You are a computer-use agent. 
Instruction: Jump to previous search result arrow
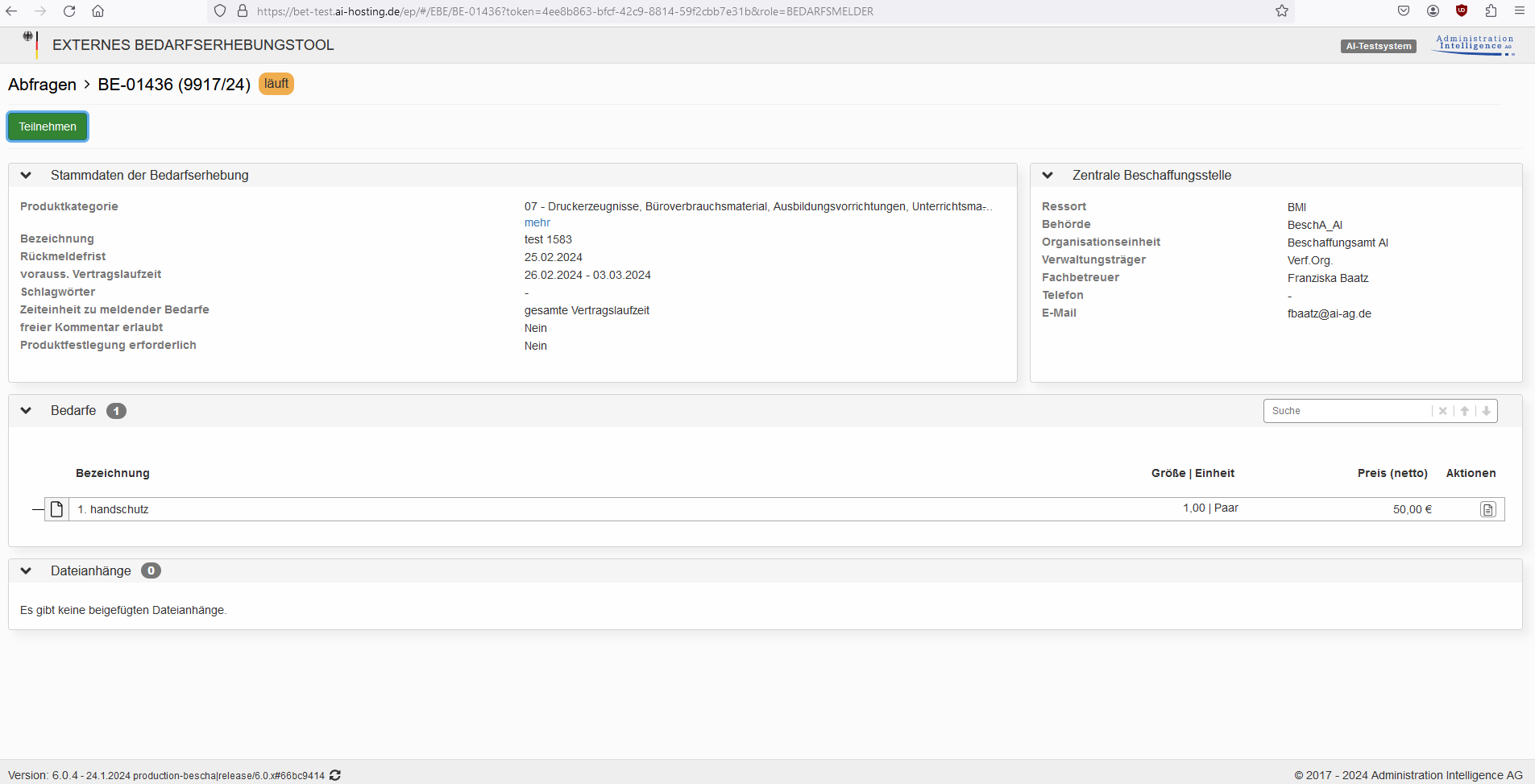(x=1465, y=411)
